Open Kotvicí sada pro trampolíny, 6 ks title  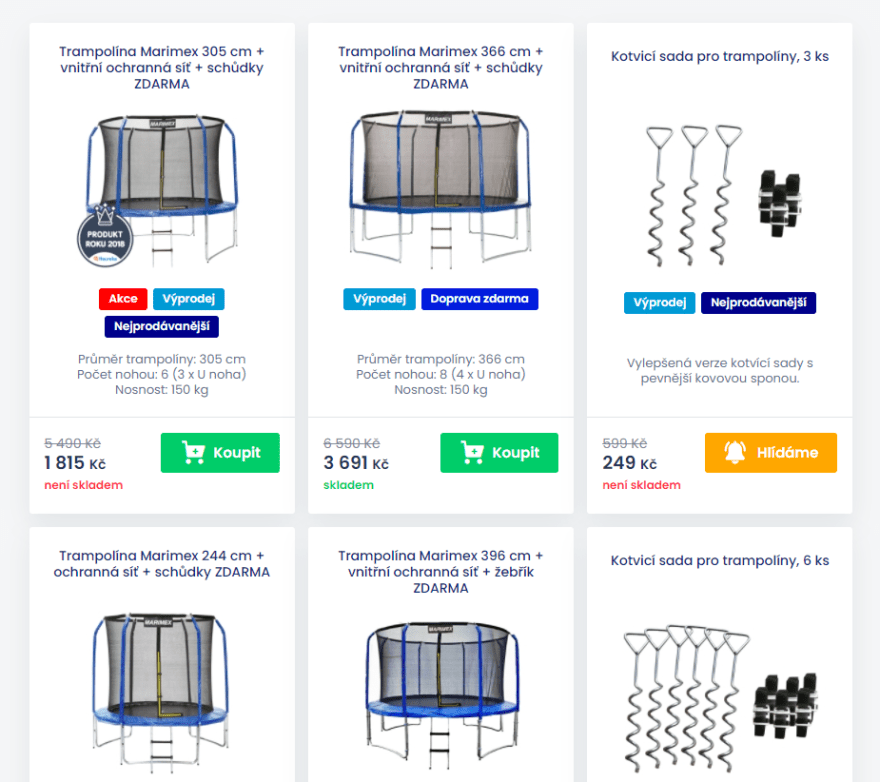pyautogui.click(x=719, y=560)
